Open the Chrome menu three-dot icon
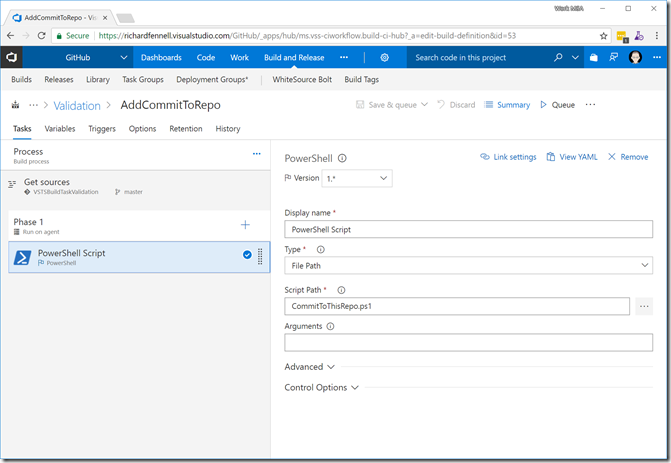Viewport: 671px width, 463px height. point(656,36)
